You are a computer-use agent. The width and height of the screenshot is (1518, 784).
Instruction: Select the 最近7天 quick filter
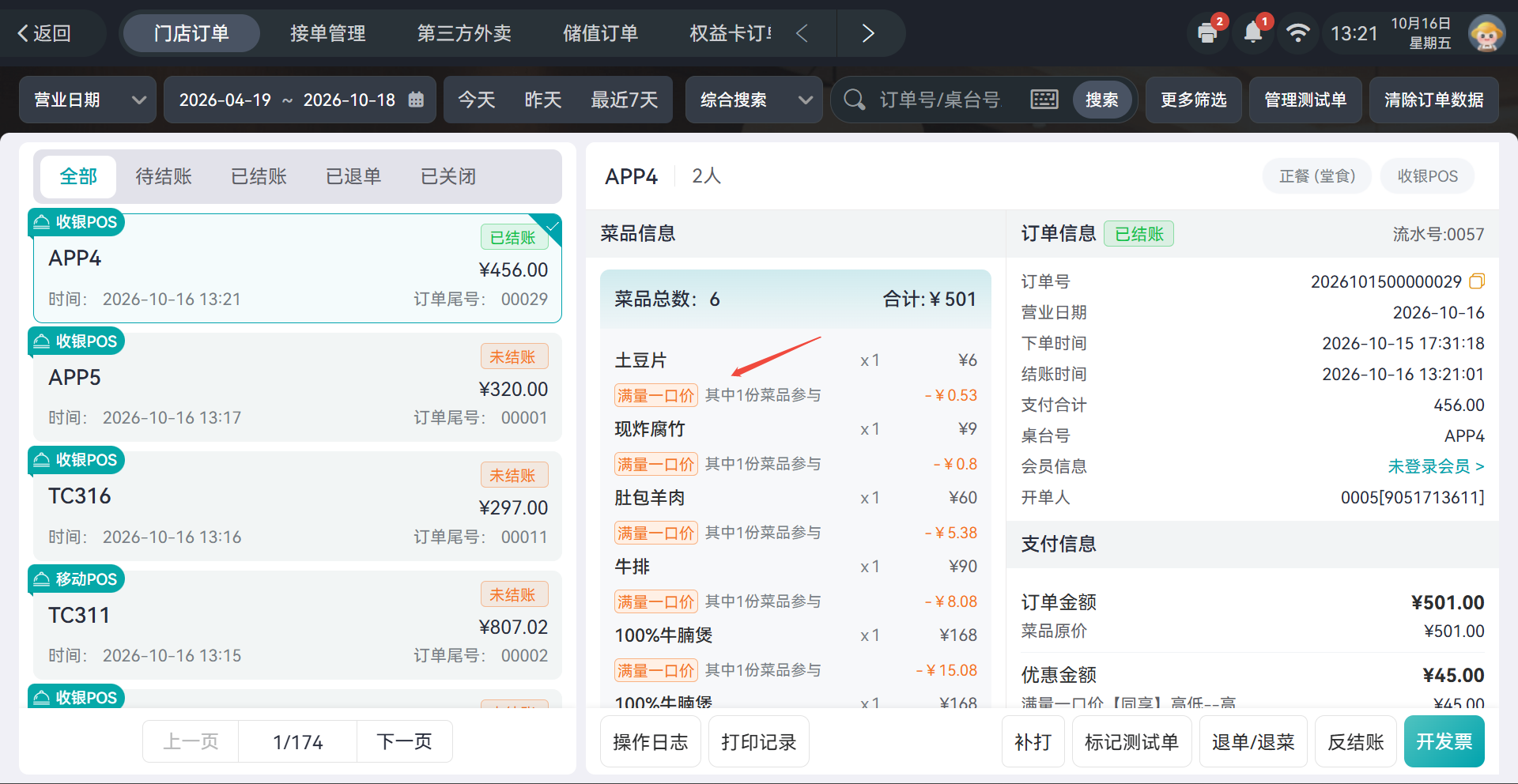(x=625, y=100)
